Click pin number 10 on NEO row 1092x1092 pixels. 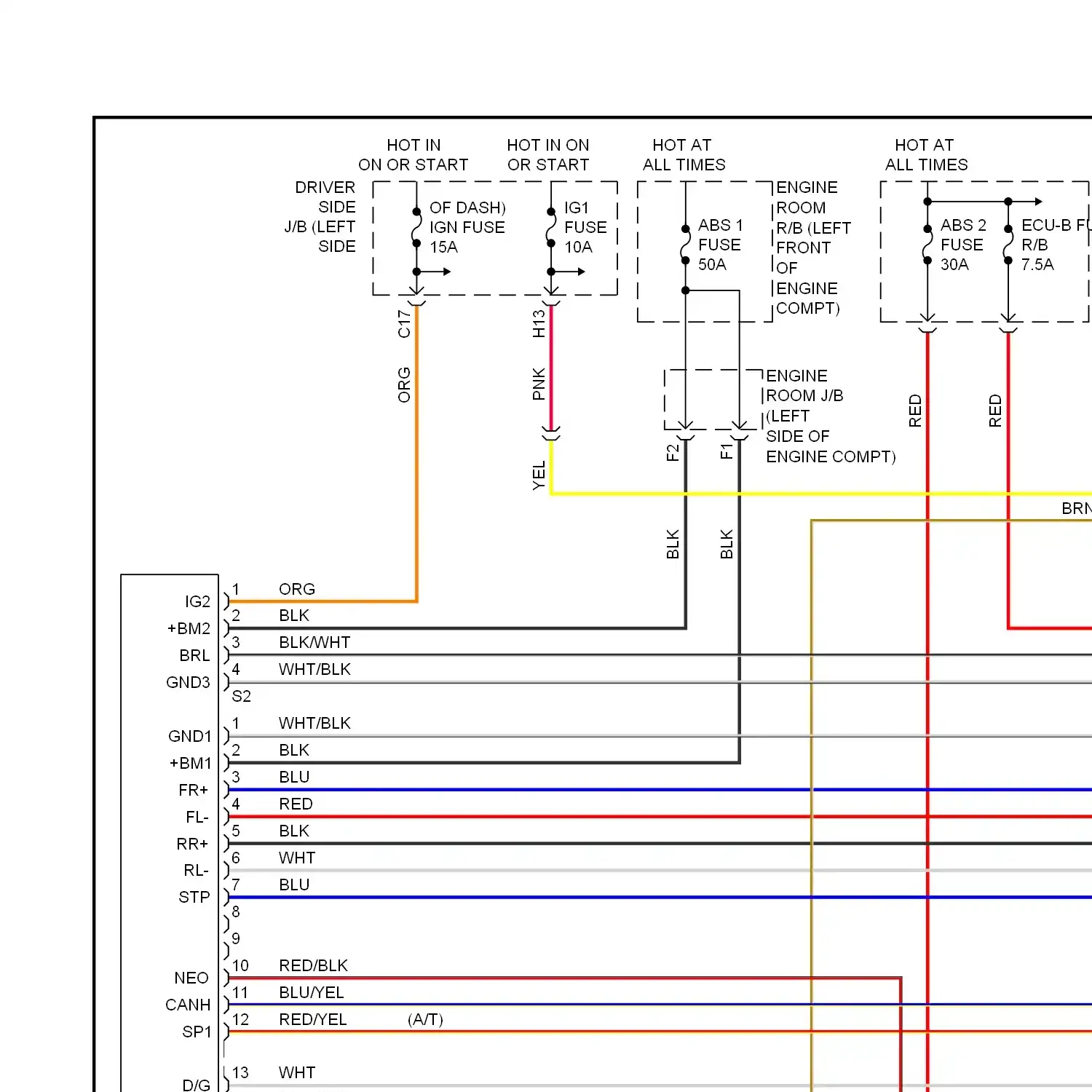(x=240, y=965)
